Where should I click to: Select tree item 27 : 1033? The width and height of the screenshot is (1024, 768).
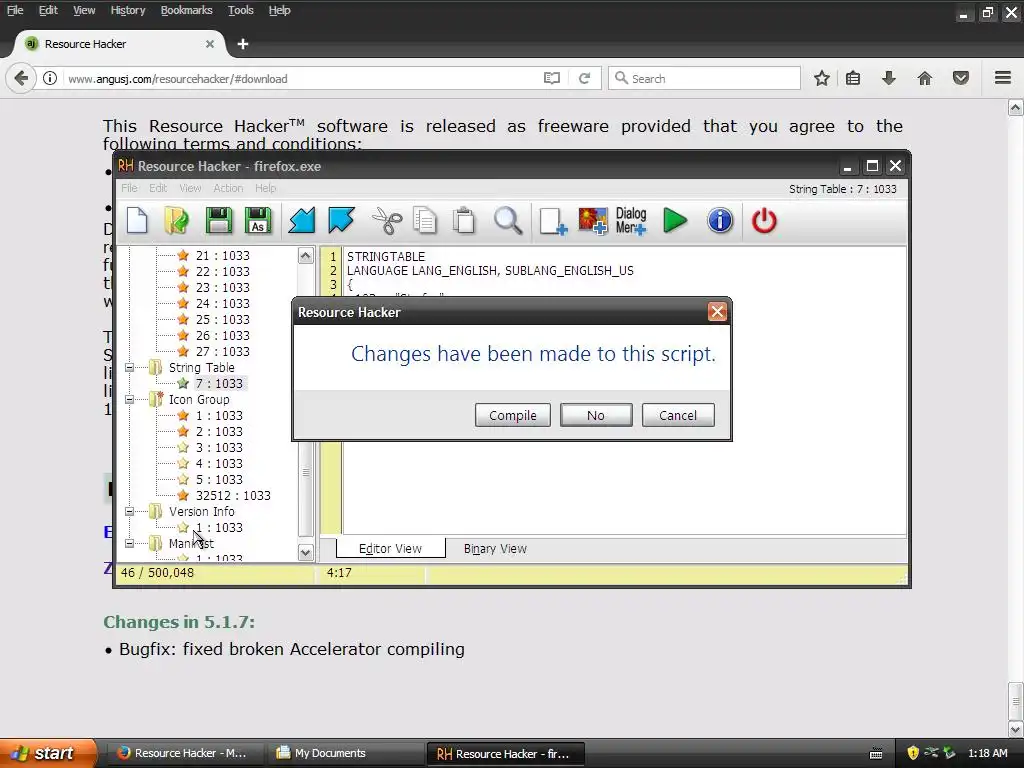tap(223, 351)
